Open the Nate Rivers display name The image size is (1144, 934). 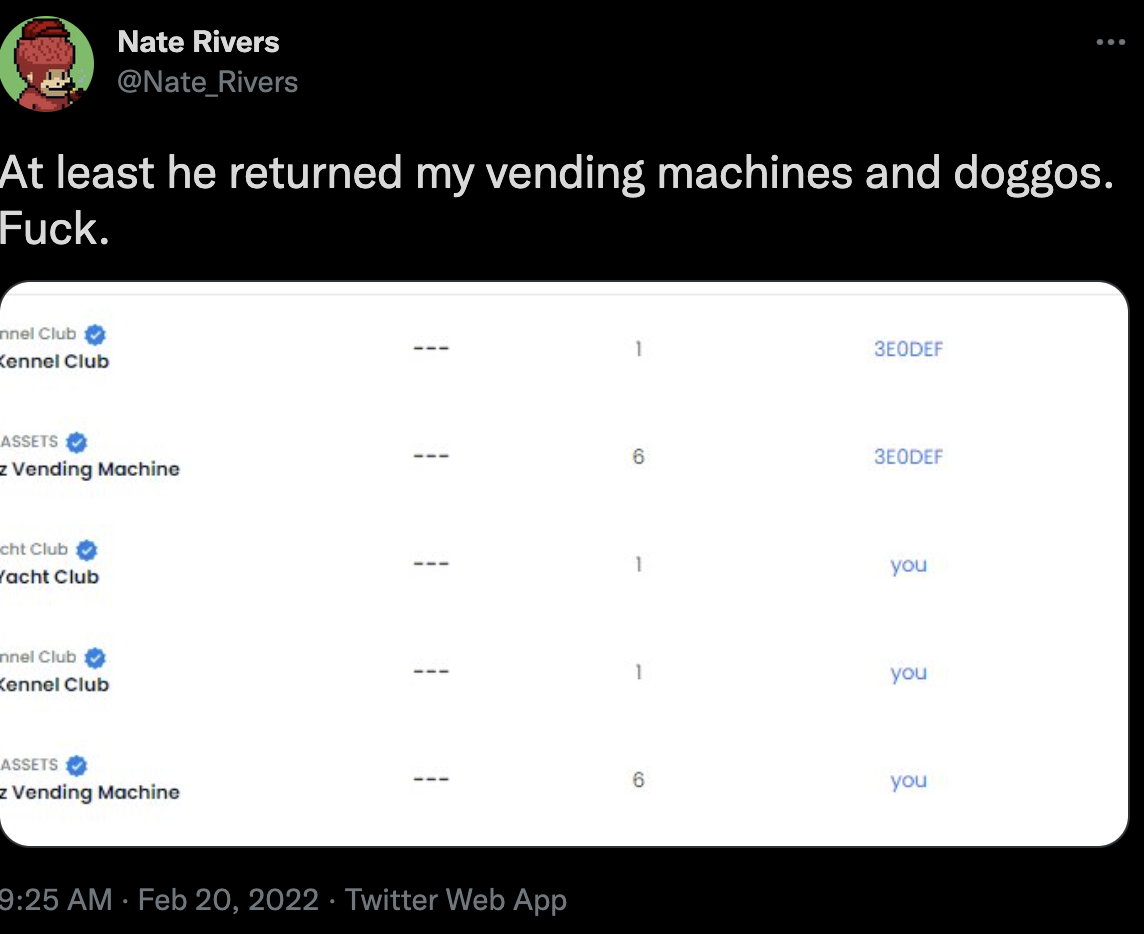[198, 42]
